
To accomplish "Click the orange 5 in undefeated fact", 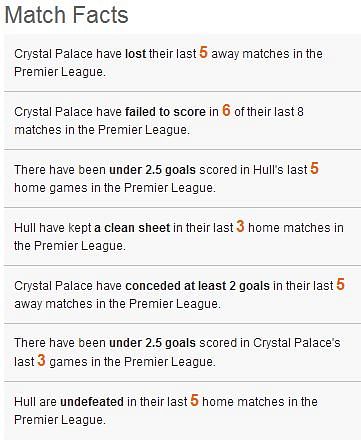I will click(195, 400).
